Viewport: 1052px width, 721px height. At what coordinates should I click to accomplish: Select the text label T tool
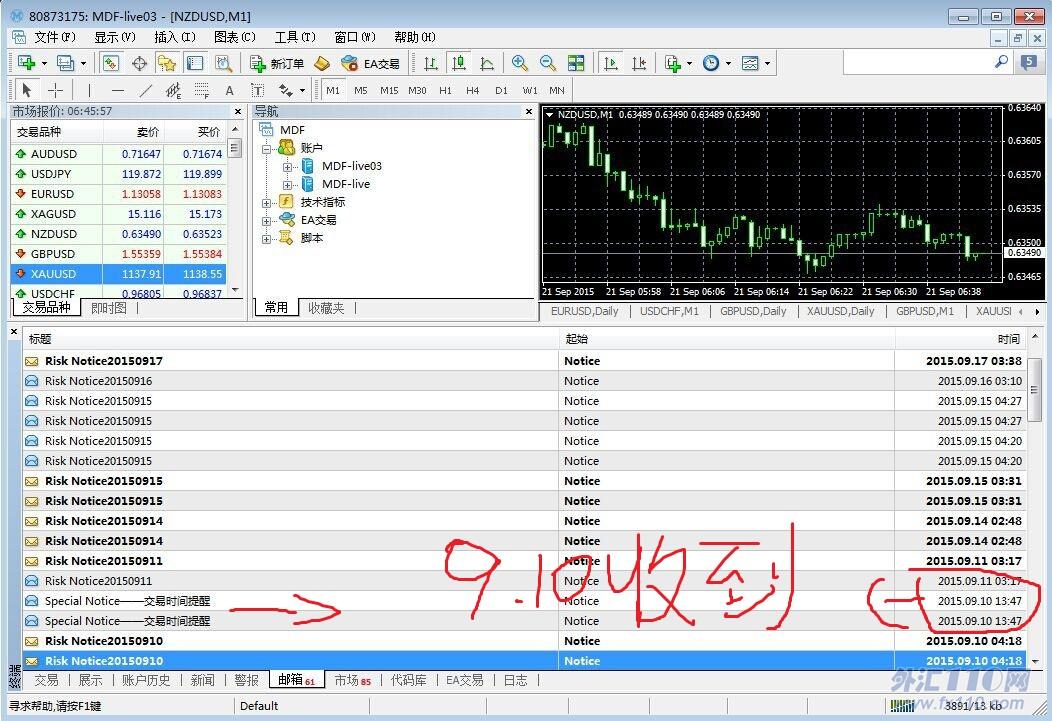257,90
